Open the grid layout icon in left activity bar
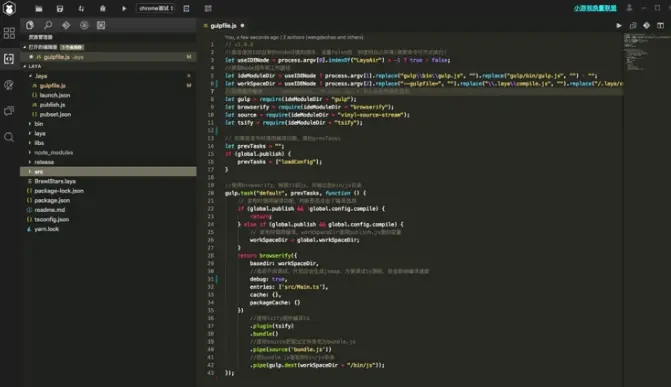 [x=9, y=33]
